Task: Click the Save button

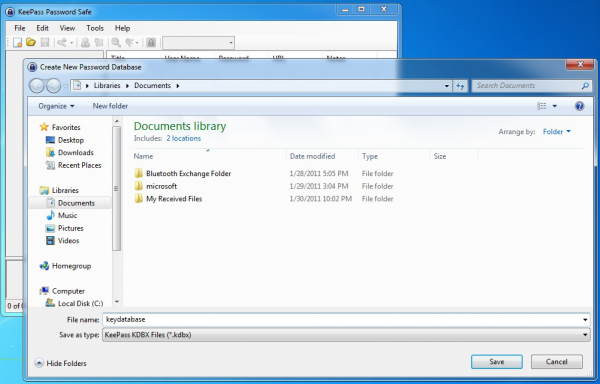Action: (497, 362)
